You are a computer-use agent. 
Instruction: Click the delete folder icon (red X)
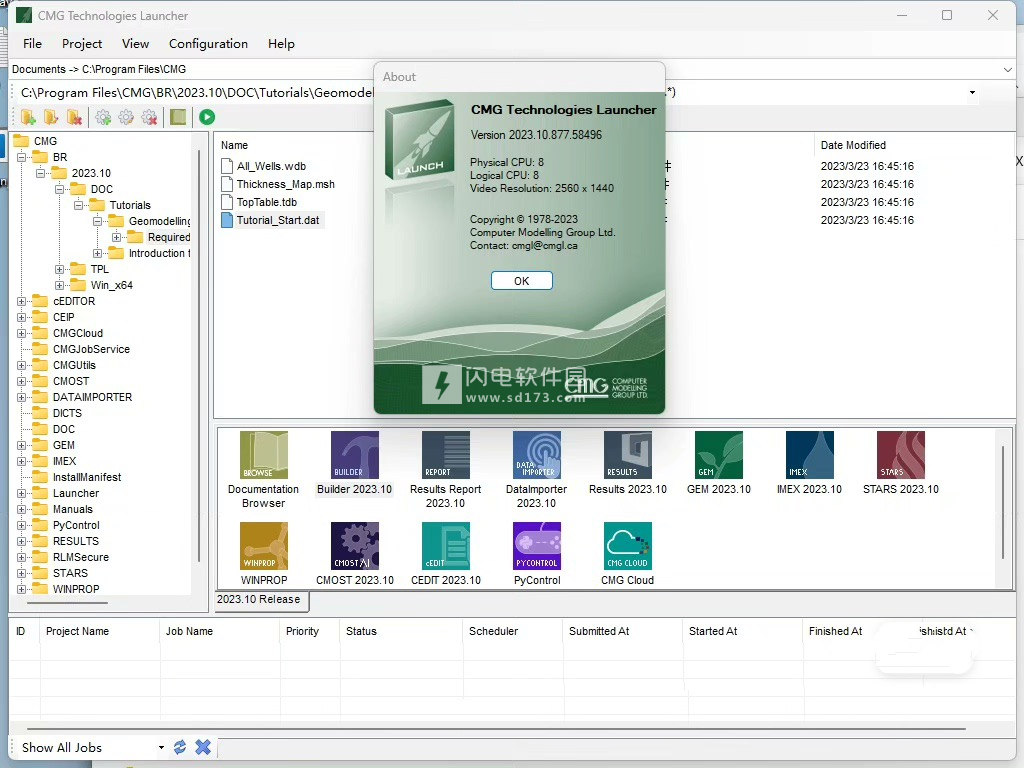click(x=74, y=118)
